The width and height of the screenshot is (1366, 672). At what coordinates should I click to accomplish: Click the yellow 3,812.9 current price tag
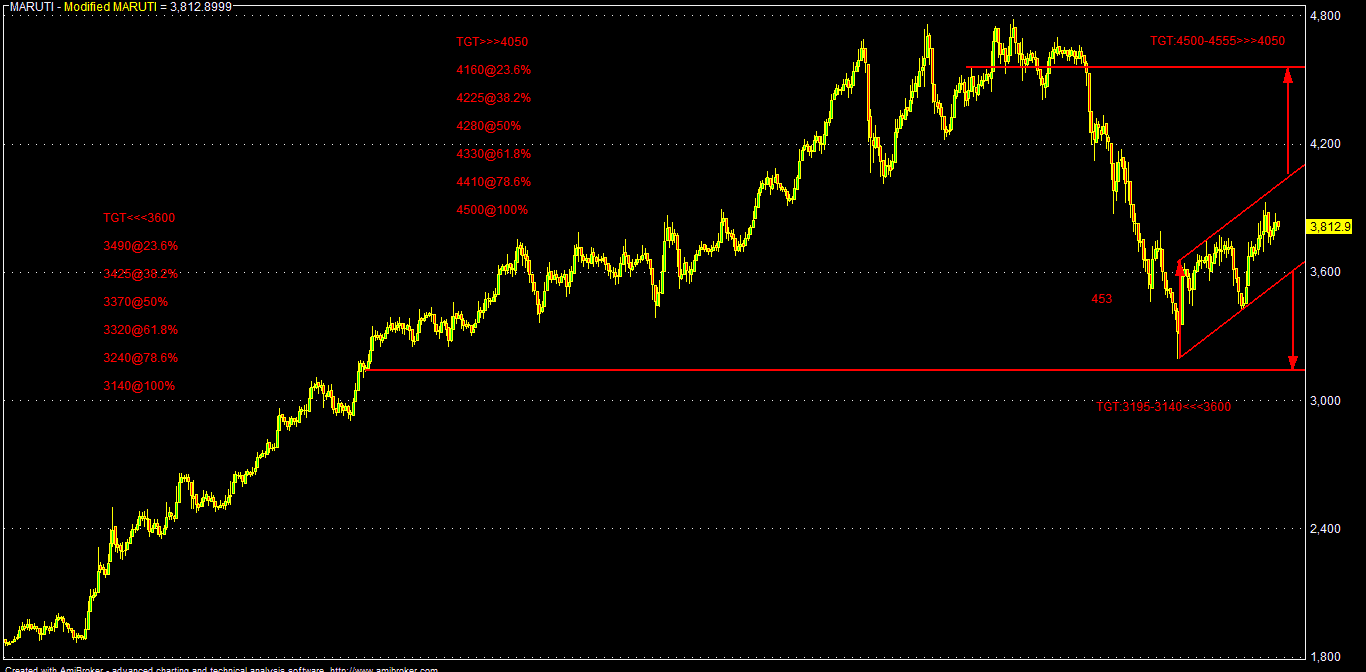pyautogui.click(x=1329, y=226)
